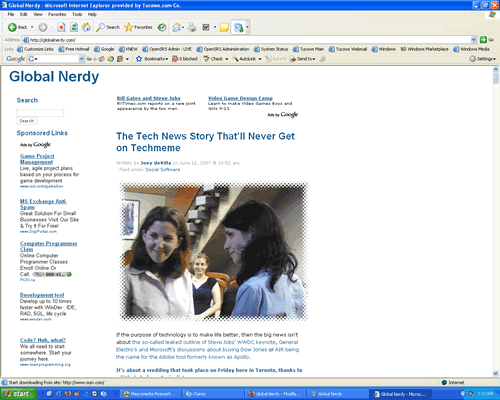Click the Mail envelope icon

pyautogui.click(x=176, y=27)
